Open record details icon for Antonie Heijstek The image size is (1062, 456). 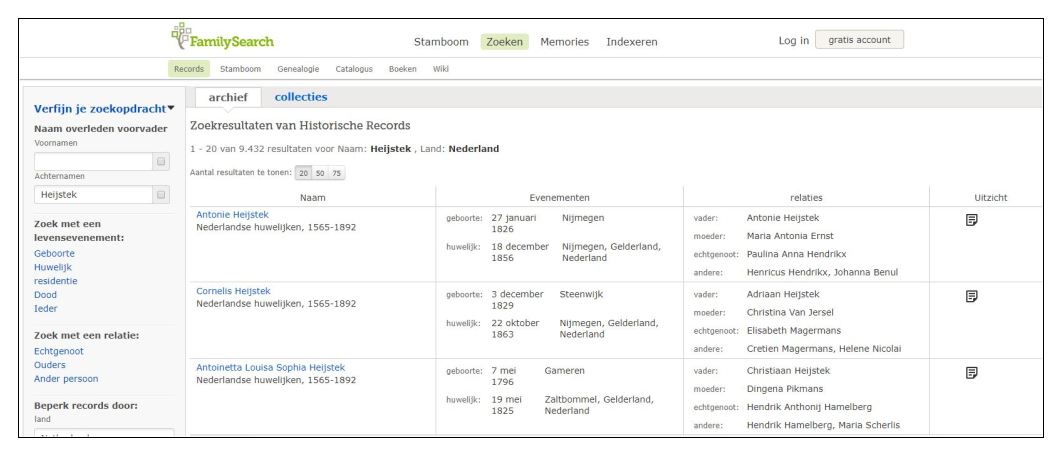[x=970, y=220]
